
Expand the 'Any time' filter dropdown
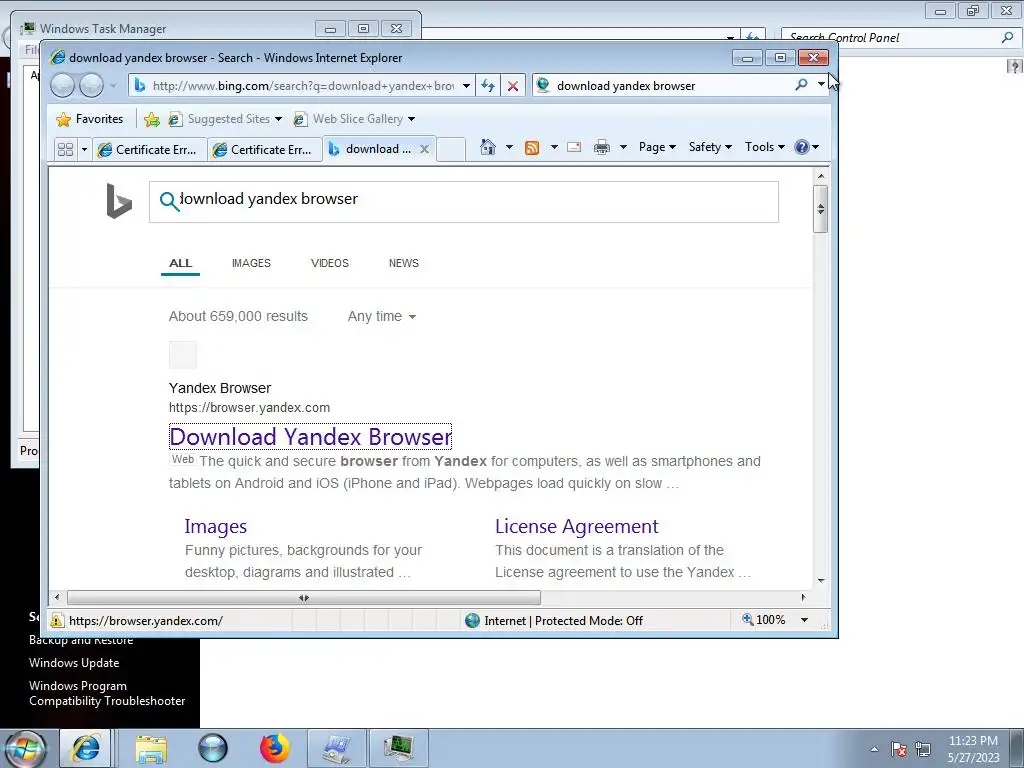[382, 316]
